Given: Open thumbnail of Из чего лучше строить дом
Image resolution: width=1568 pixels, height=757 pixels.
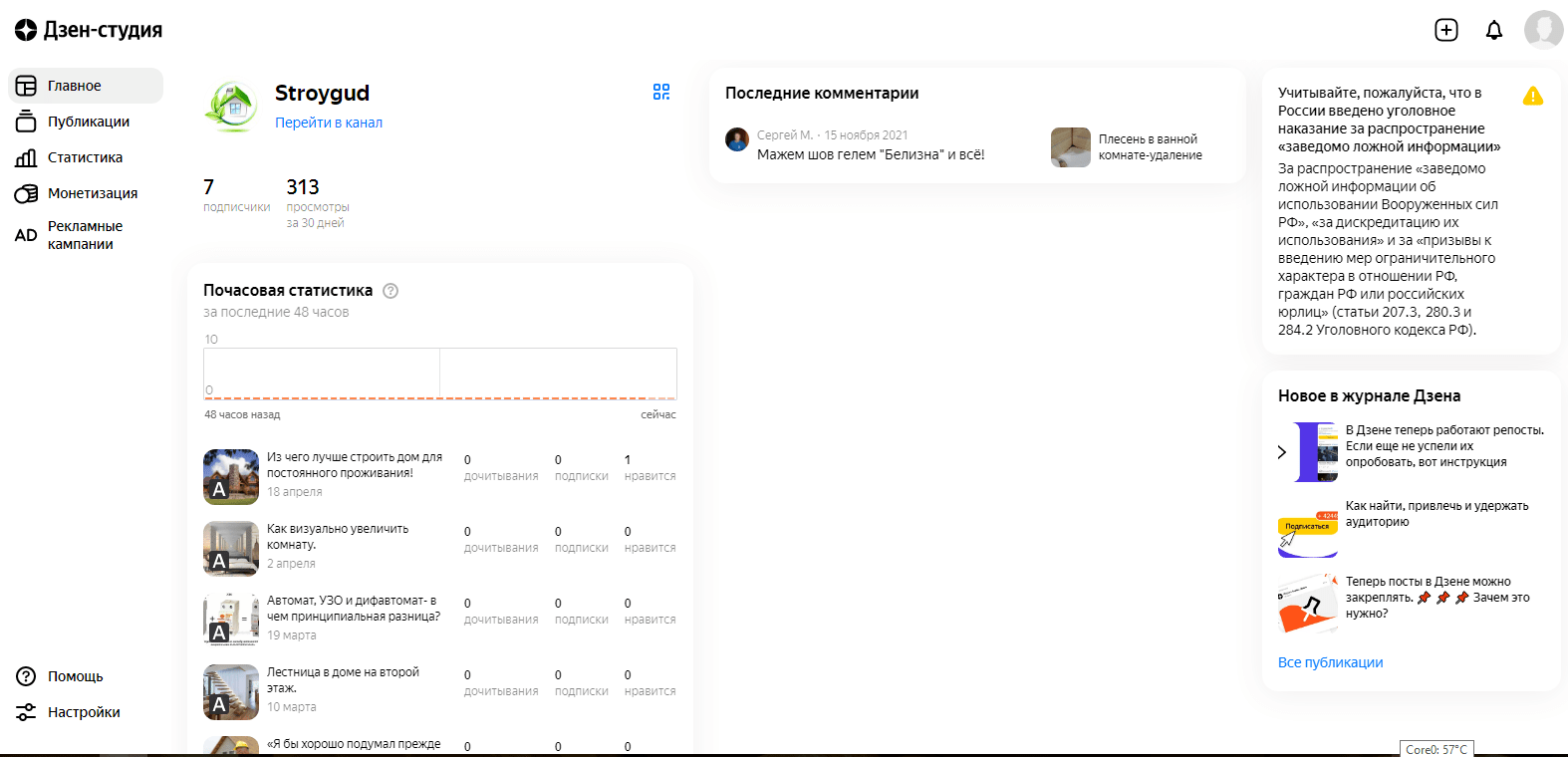Looking at the screenshot, I should point(231,477).
